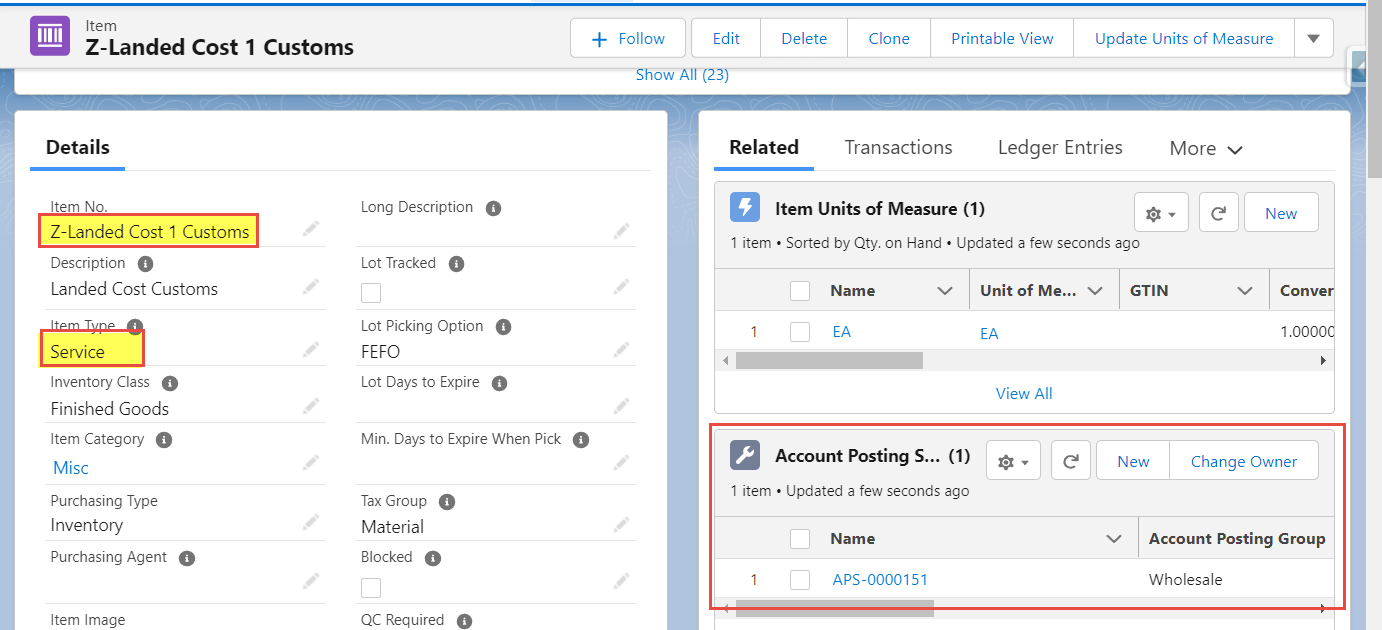This screenshot has height=630, width=1382.
Task: Create New Account Posting Setup
Action: pyautogui.click(x=1133, y=461)
